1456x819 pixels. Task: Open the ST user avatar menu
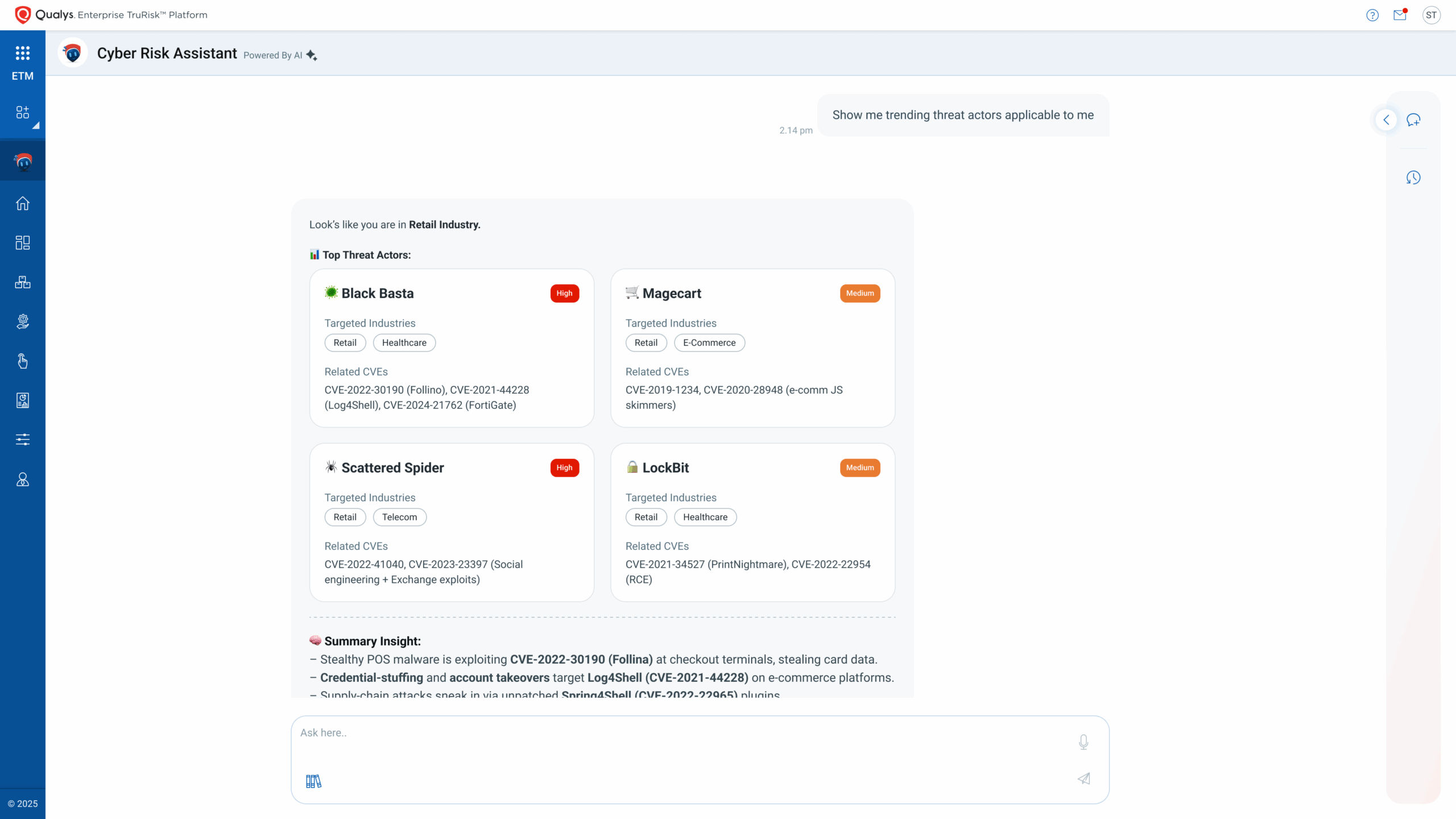(1431, 15)
